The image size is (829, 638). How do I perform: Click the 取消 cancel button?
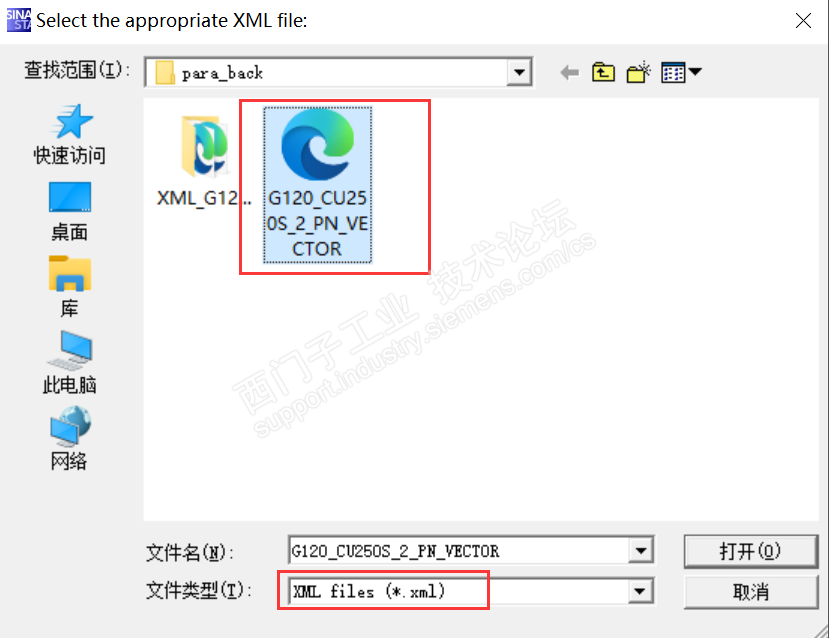point(750,591)
